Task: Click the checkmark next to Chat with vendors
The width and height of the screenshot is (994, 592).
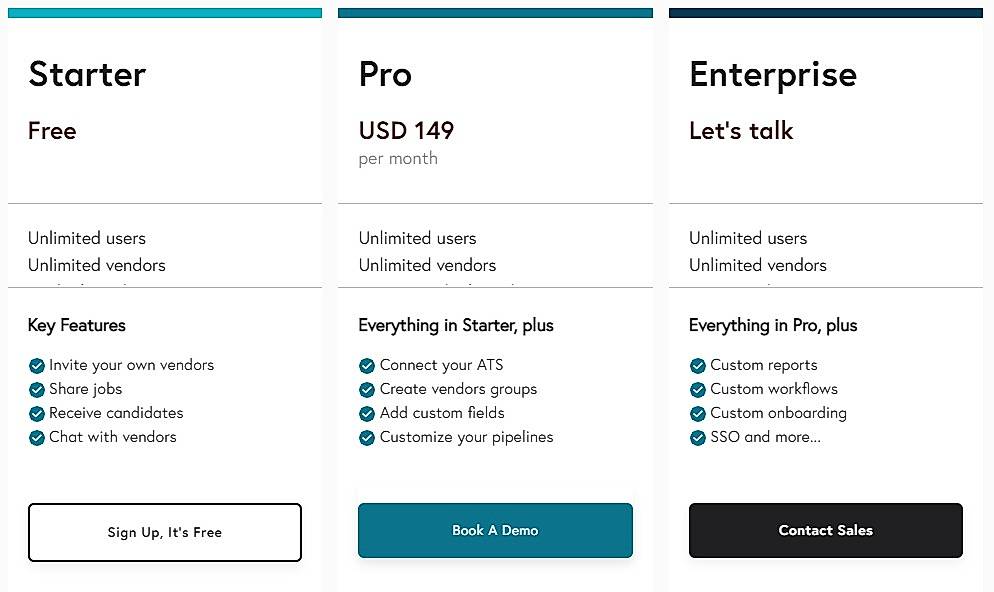Action: [x=37, y=437]
